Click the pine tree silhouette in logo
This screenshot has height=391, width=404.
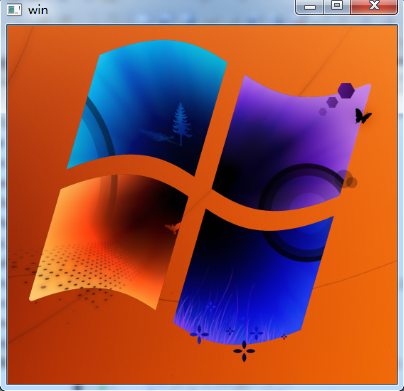(181, 124)
